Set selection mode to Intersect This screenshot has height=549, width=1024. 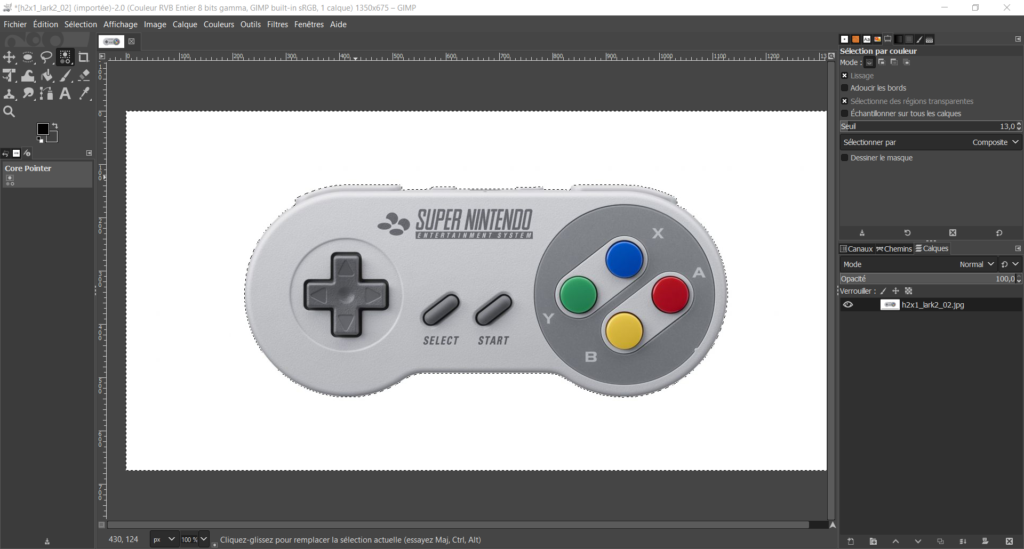906,63
